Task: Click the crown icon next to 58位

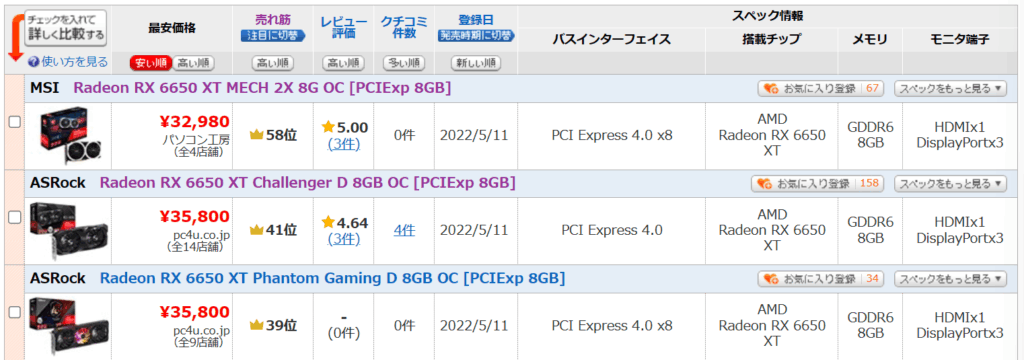Action: tap(257, 135)
